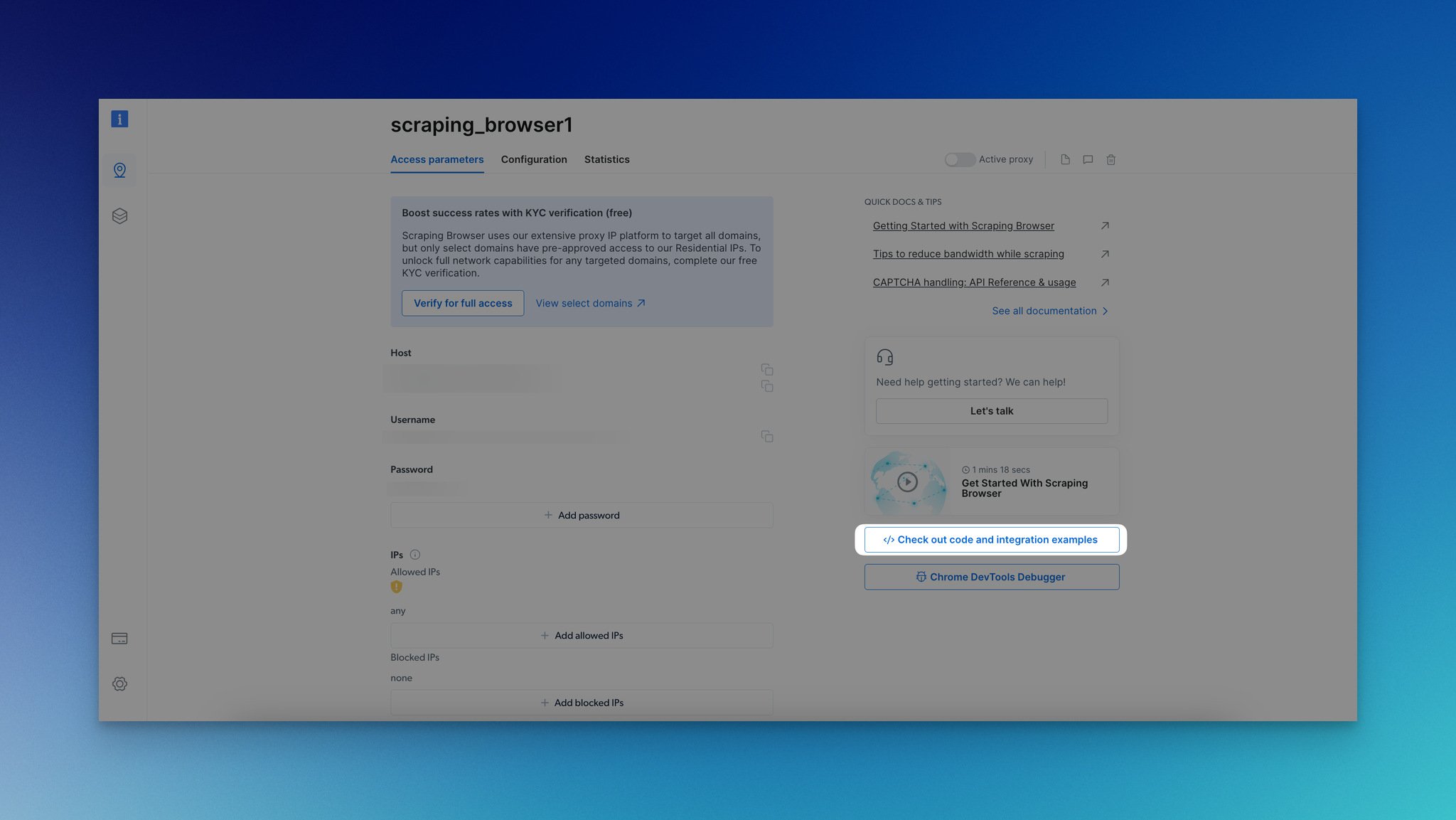This screenshot has width=1456, height=820.
Task: Click Add password button
Action: [x=582, y=515]
